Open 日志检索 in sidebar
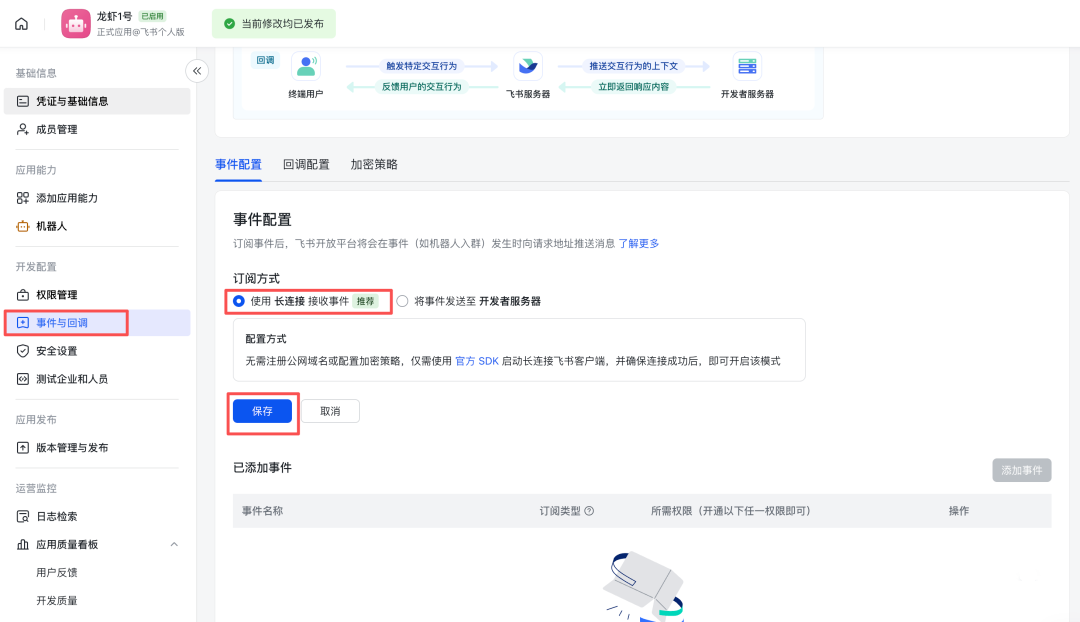Screen dimensions: 1080x622 point(56,516)
